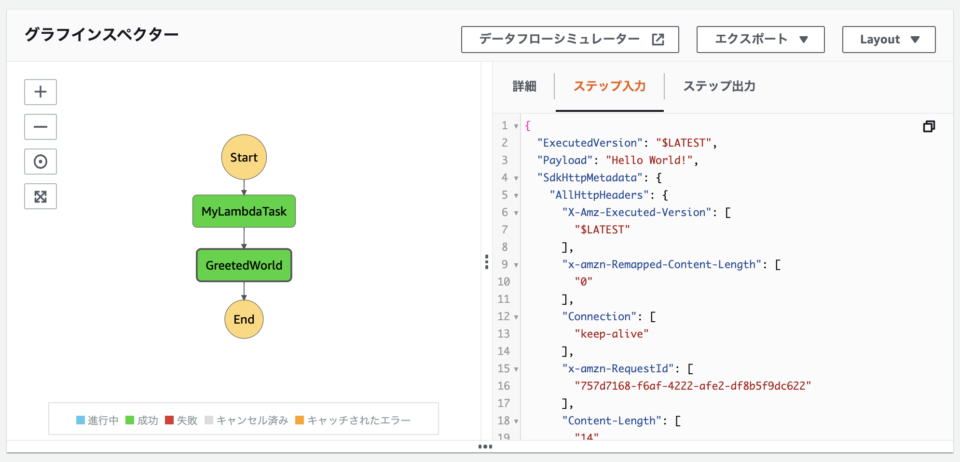Click orange キャッチされたエラー legend swatch
This screenshot has width=960, height=462.
tap(299, 420)
